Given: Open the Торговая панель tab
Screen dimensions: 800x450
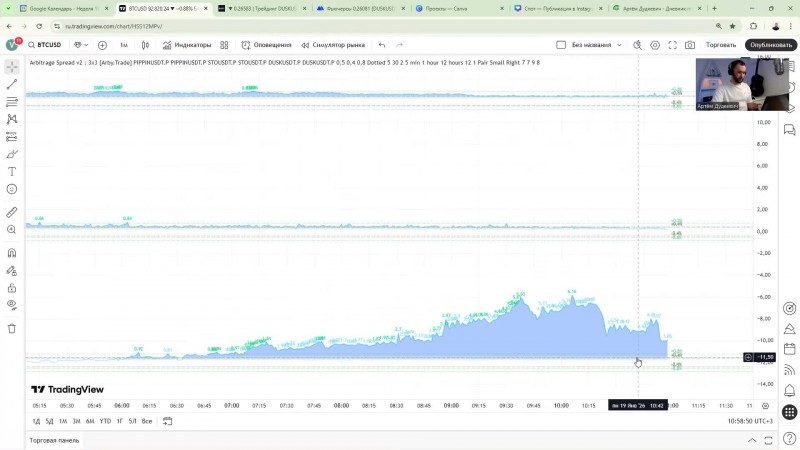Looking at the screenshot, I should point(54,440).
